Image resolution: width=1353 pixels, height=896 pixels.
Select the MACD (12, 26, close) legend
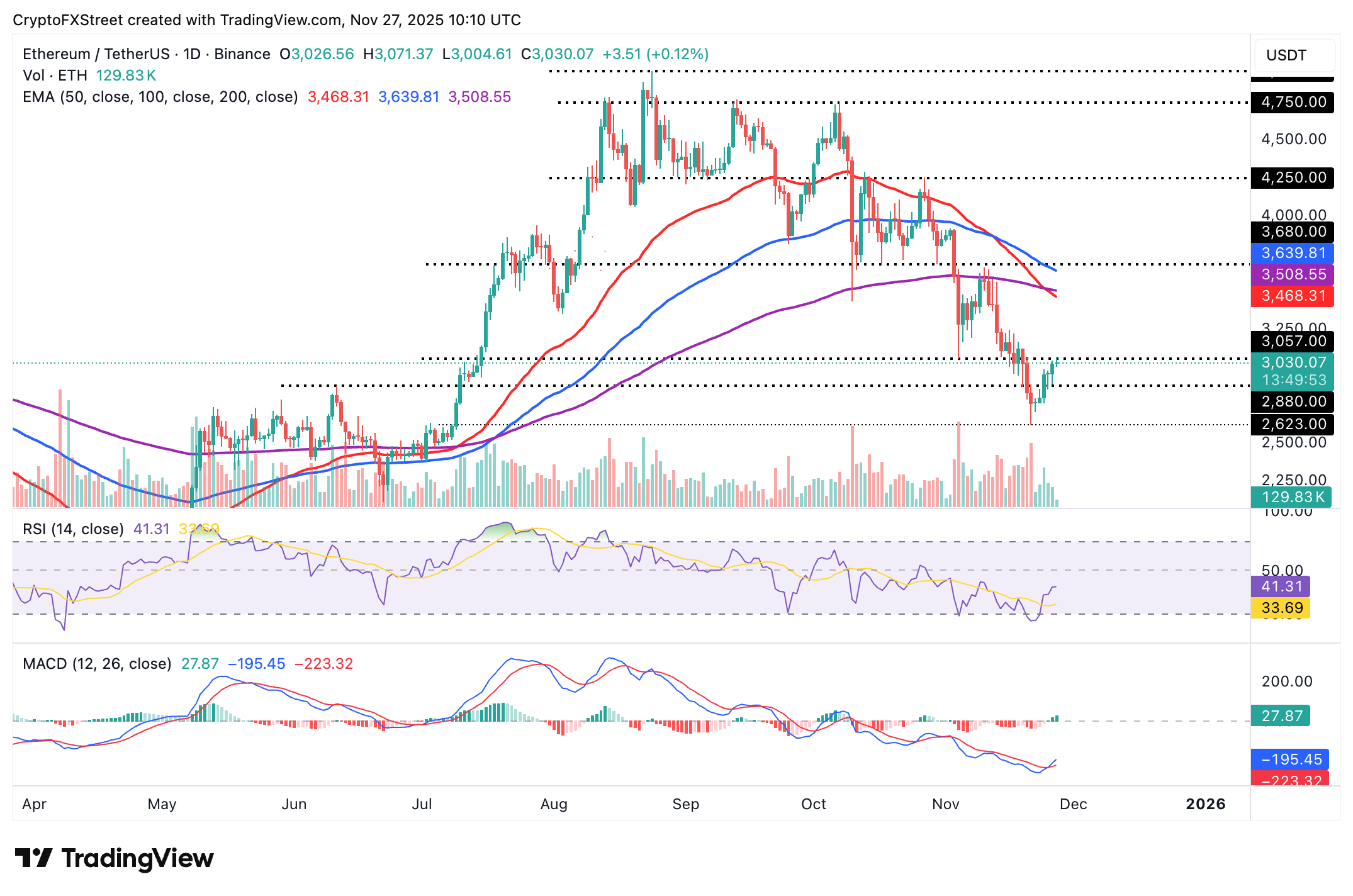point(97,664)
